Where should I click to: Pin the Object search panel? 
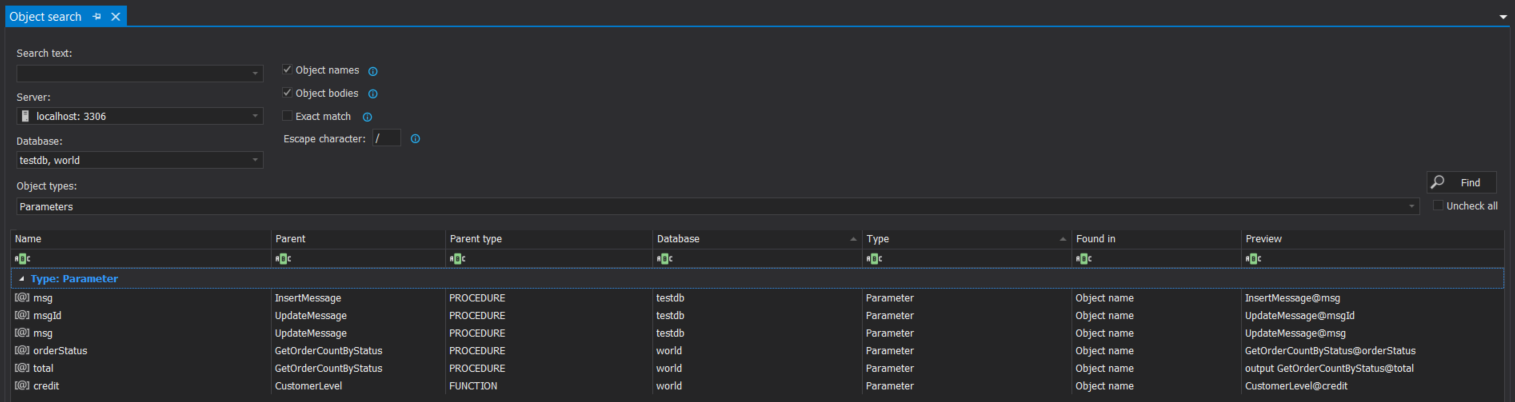click(97, 17)
